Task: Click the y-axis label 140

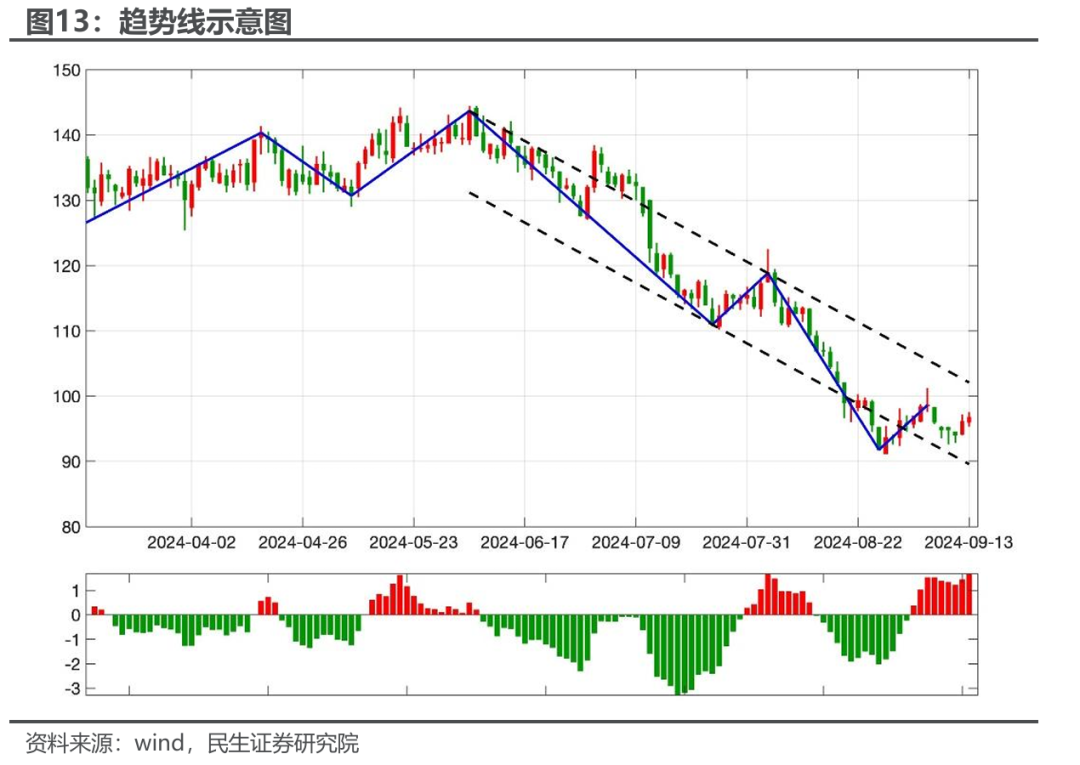Action: click(x=67, y=136)
